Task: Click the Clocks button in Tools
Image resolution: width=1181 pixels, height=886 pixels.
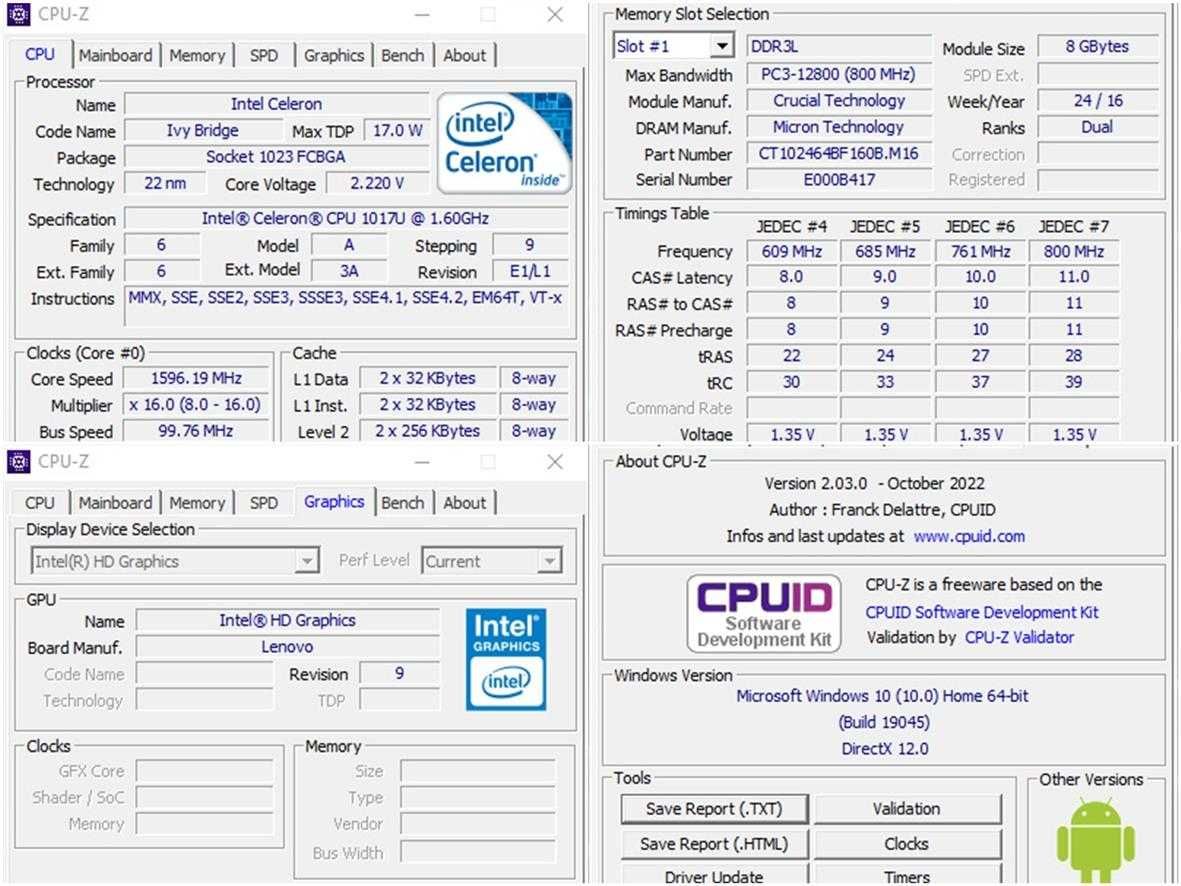Action: pos(907,844)
